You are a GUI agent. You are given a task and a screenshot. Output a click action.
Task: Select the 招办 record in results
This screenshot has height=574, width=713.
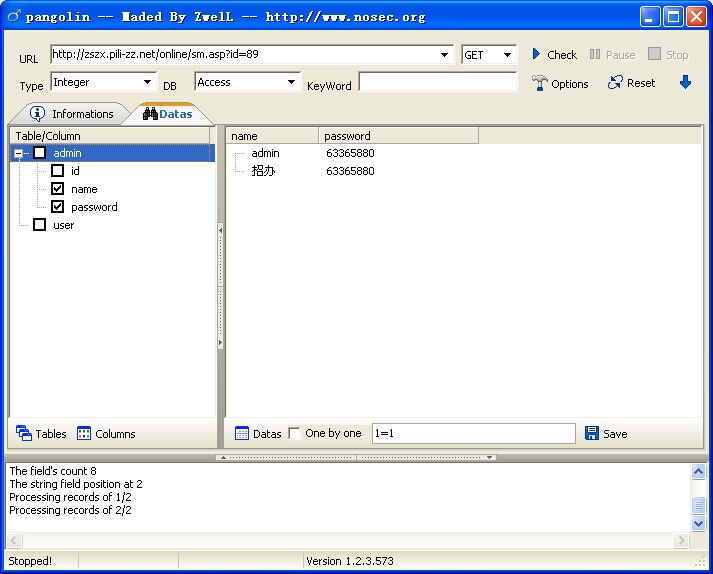[x=263, y=171]
